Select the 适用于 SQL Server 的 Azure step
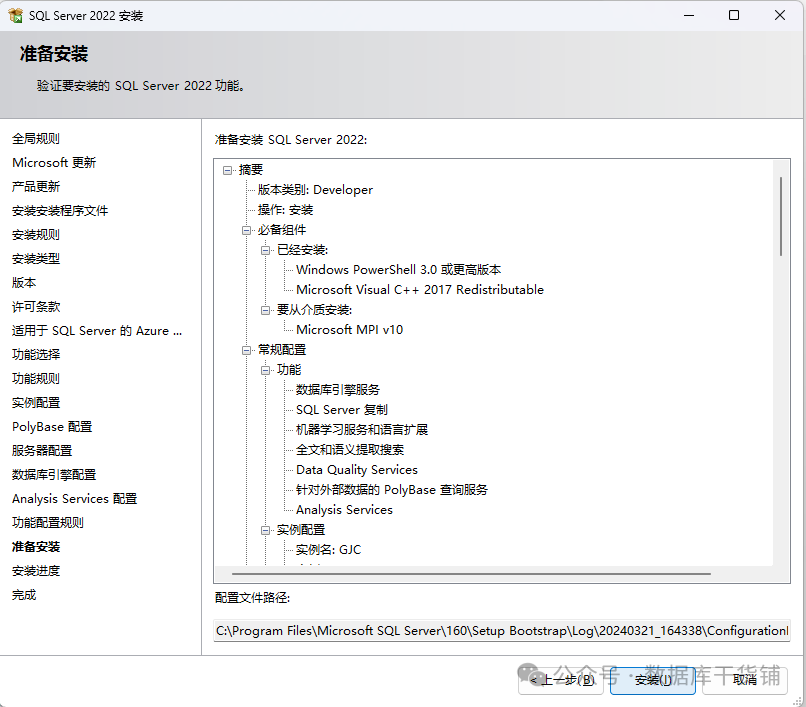Image resolution: width=806 pixels, height=707 pixels. click(x=97, y=331)
